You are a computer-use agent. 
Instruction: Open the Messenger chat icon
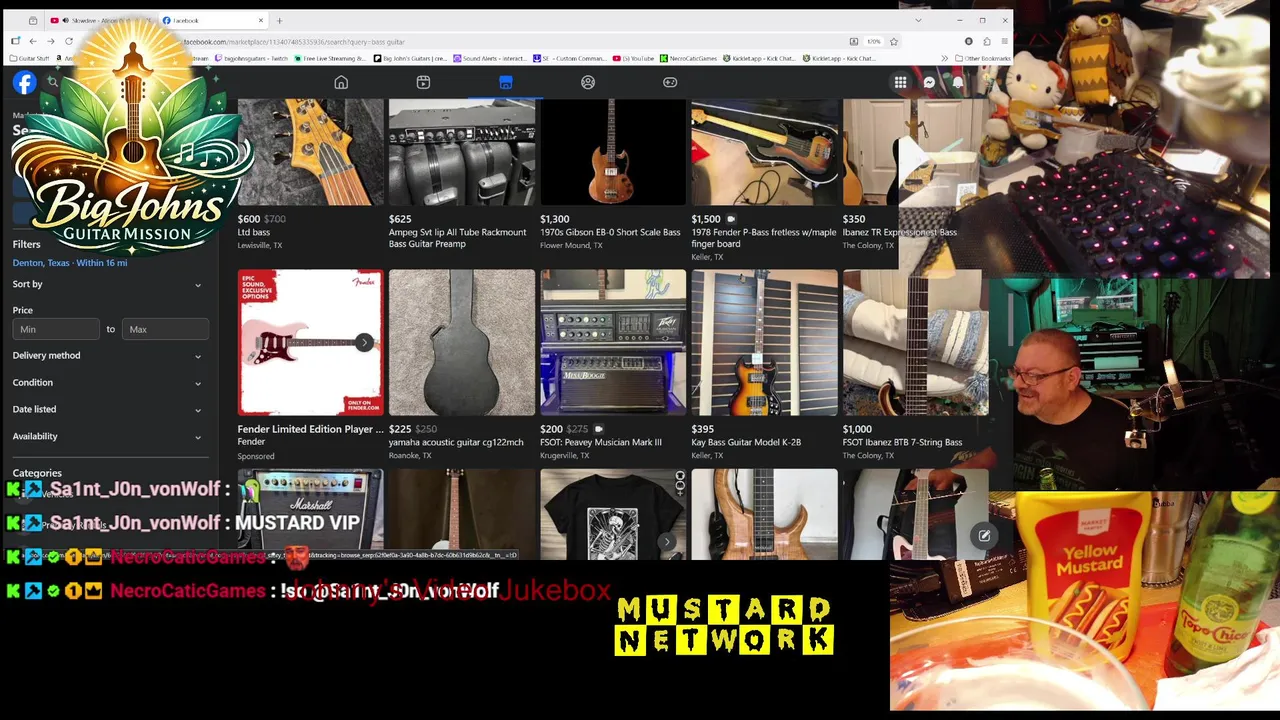(x=929, y=82)
